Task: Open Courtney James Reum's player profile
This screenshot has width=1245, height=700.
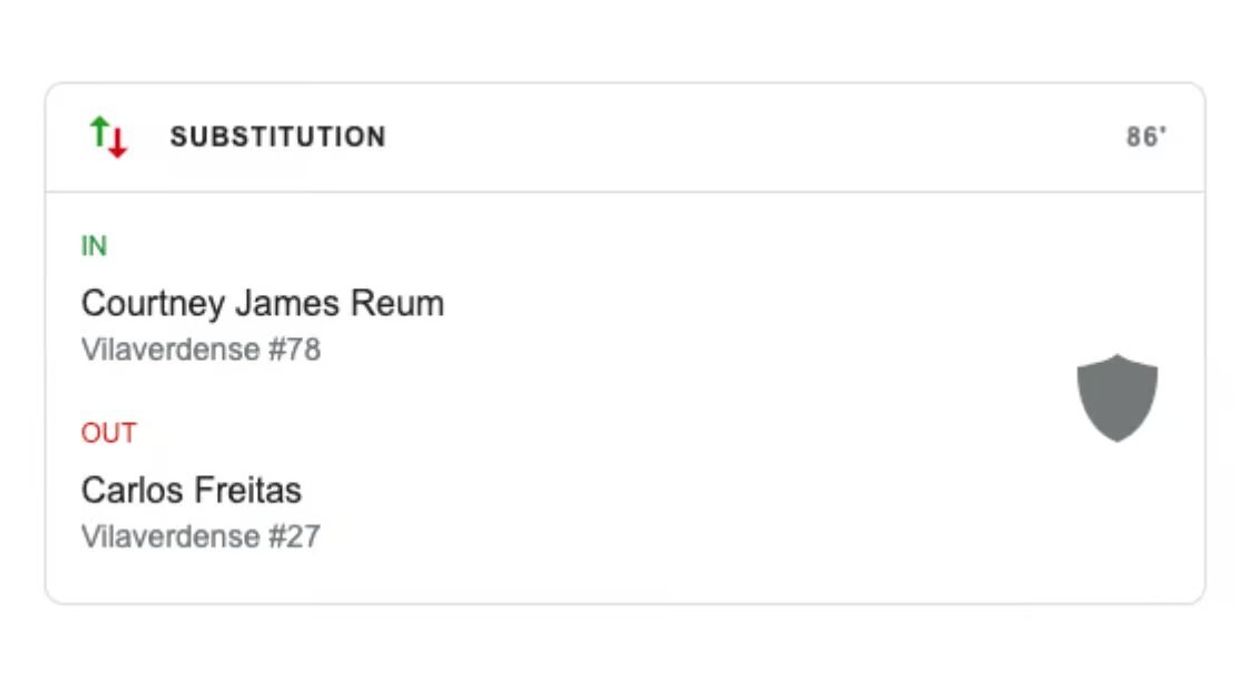Action: 262,303
